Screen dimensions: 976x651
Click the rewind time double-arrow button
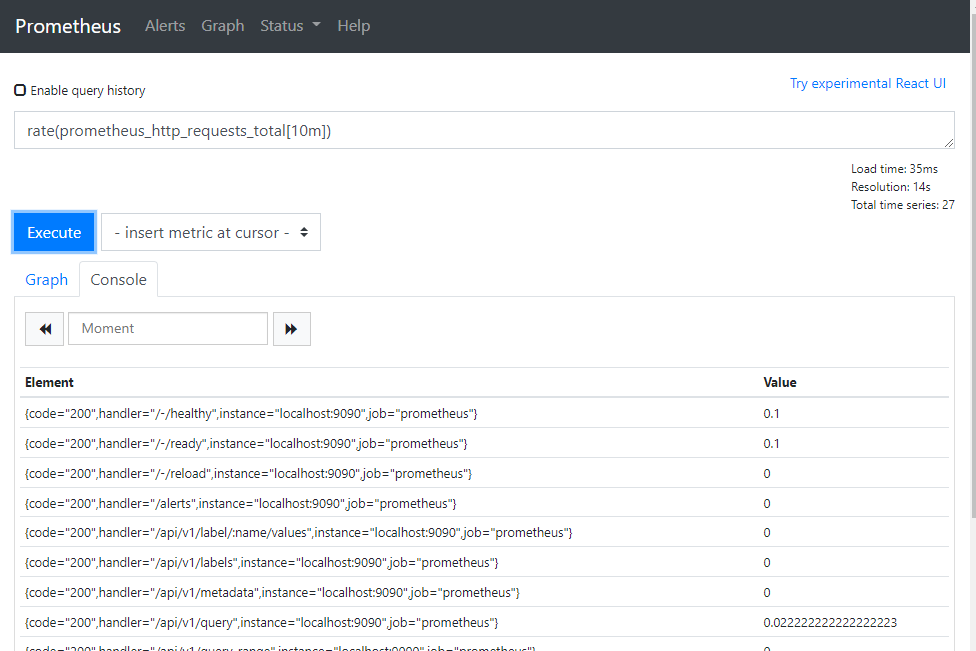click(43, 329)
